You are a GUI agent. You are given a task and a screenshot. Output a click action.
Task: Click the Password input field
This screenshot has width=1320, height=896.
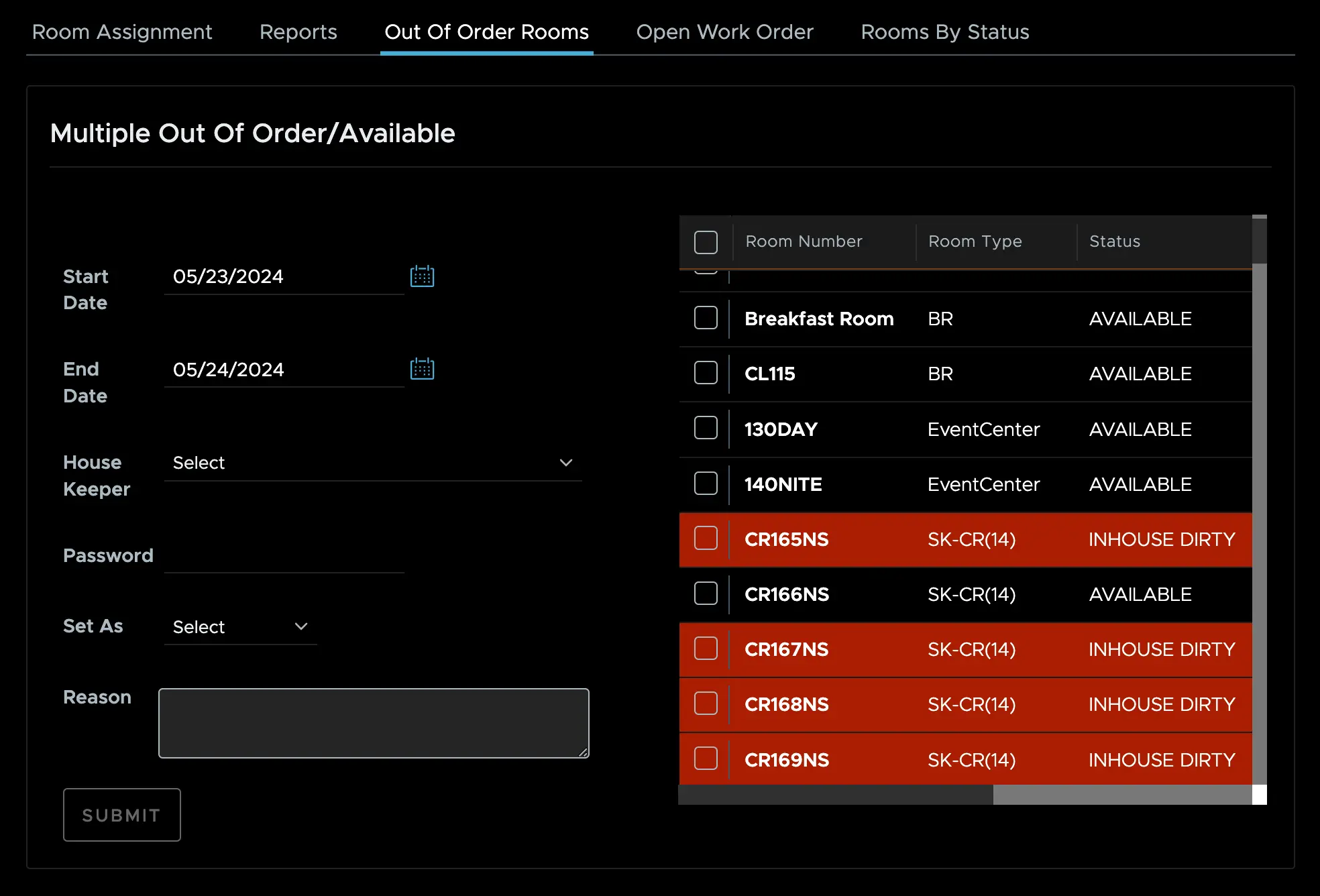pos(284,556)
